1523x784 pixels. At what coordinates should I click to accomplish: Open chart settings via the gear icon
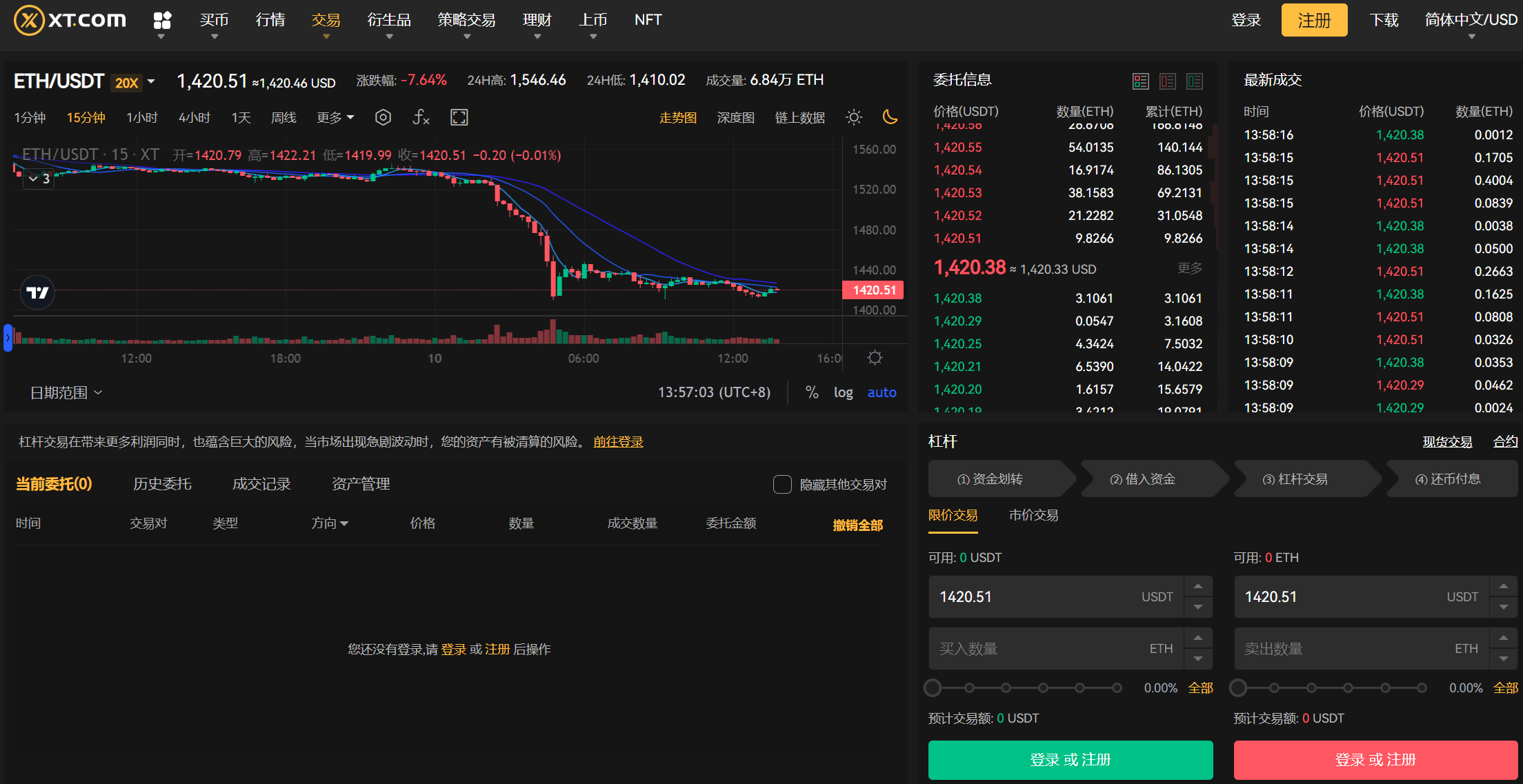[x=875, y=358]
